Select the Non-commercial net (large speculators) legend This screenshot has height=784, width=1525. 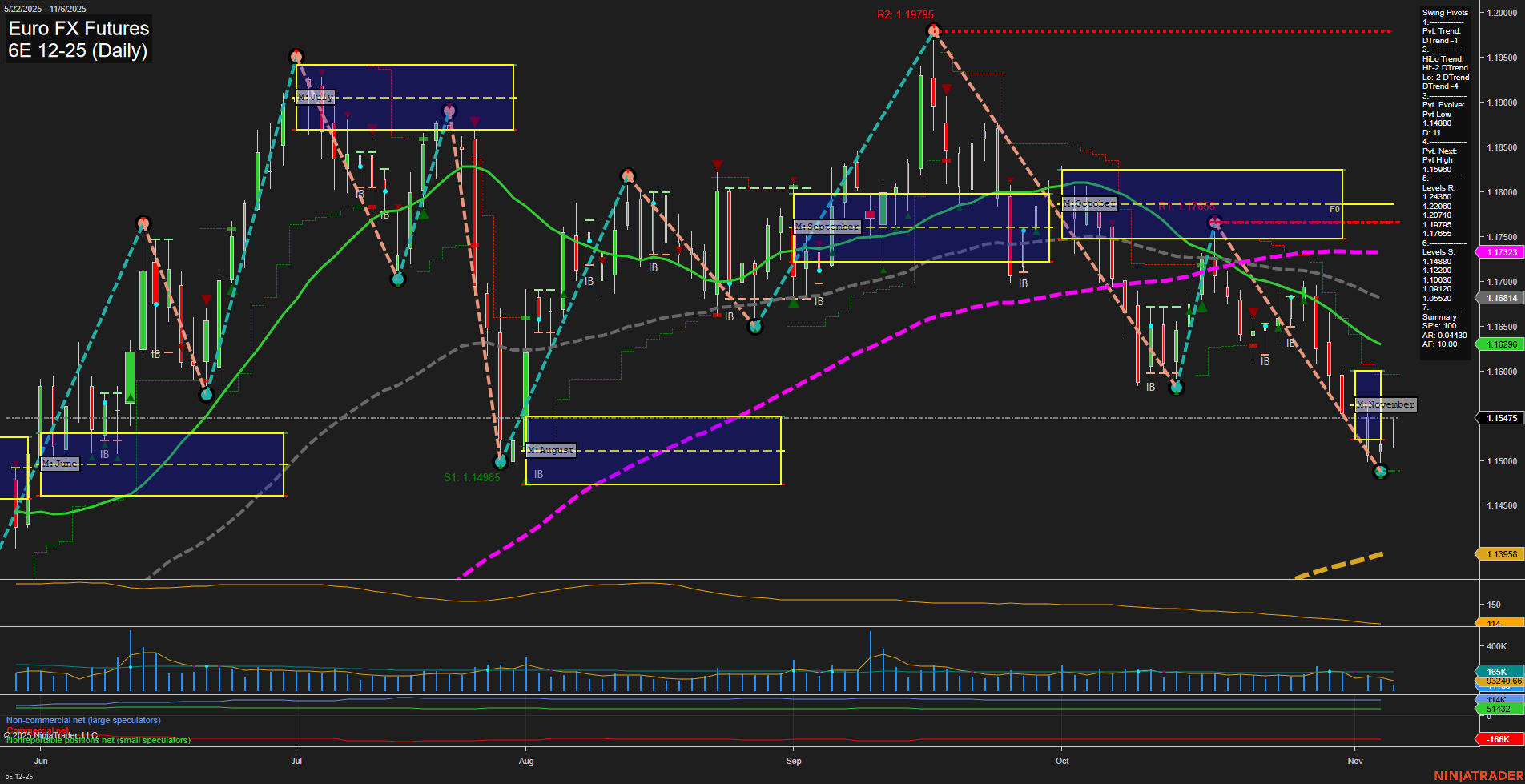[82, 720]
